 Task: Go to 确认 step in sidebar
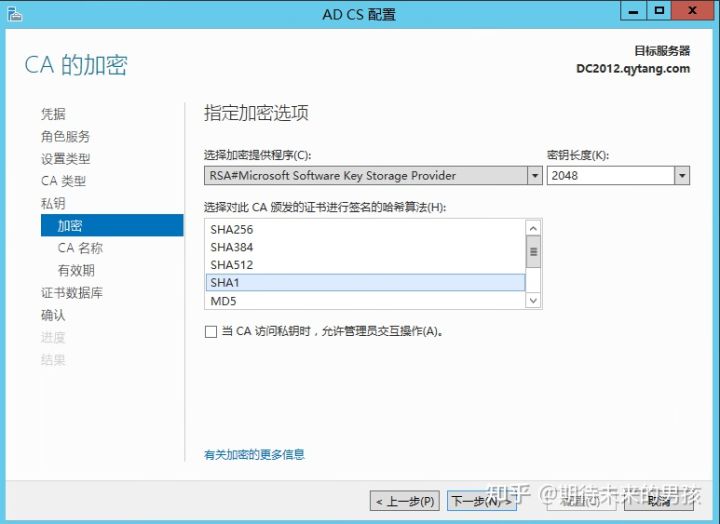[53, 315]
